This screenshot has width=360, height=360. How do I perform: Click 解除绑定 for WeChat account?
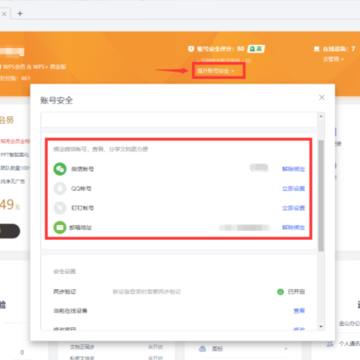[293, 169]
